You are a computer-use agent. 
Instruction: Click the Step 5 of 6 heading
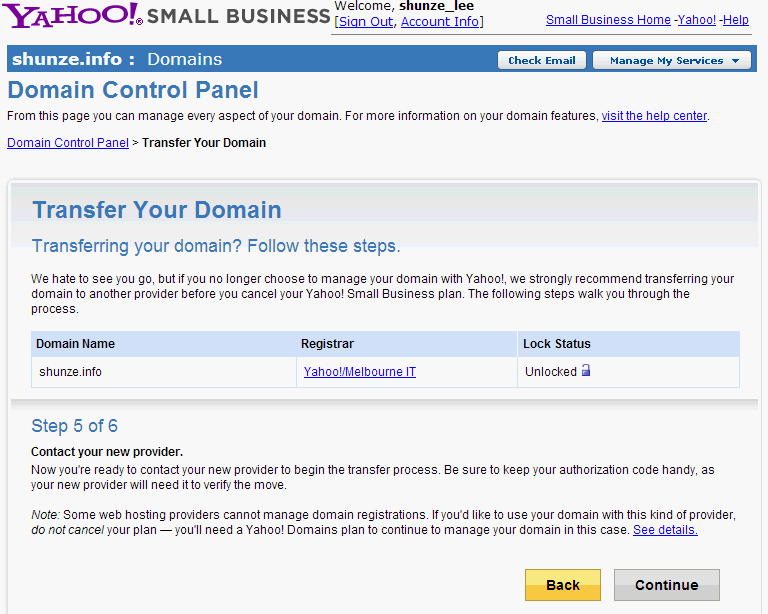pyautogui.click(x=74, y=426)
